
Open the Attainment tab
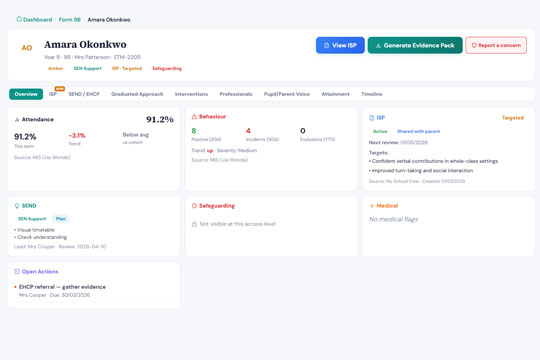click(335, 94)
